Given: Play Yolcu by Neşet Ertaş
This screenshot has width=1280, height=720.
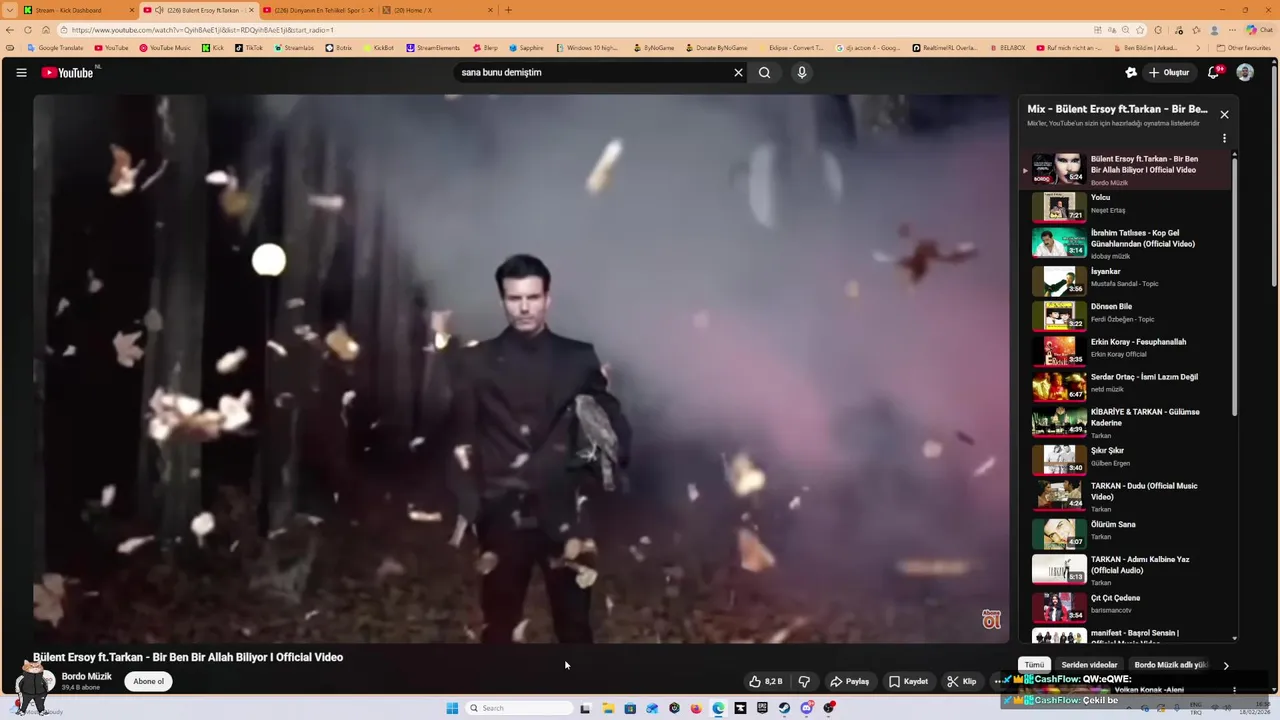Looking at the screenshot, I should pos(1129,205).
